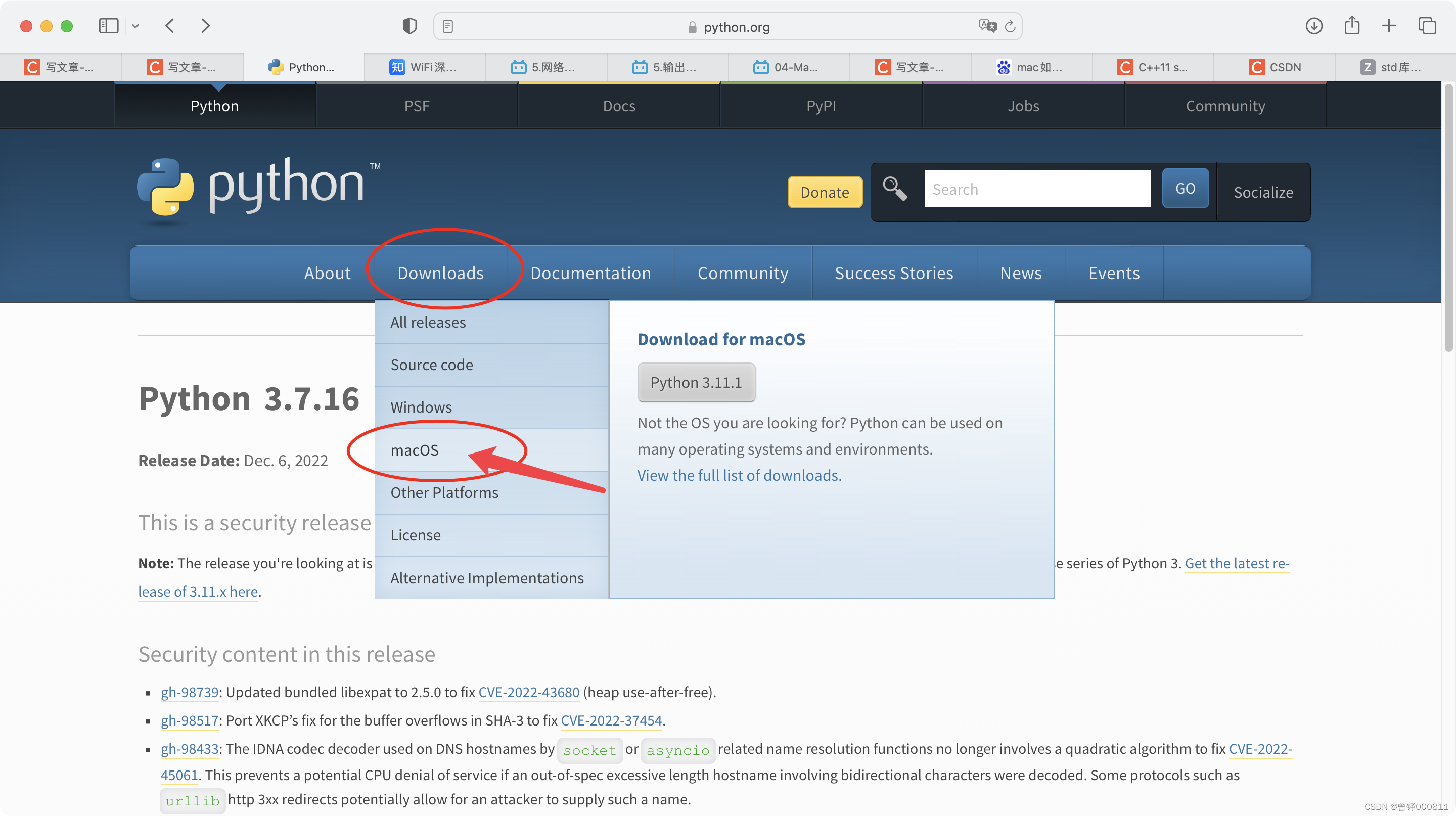Open the privacy shield report icon
The image size is (1456, 816).
pos(409,26)
